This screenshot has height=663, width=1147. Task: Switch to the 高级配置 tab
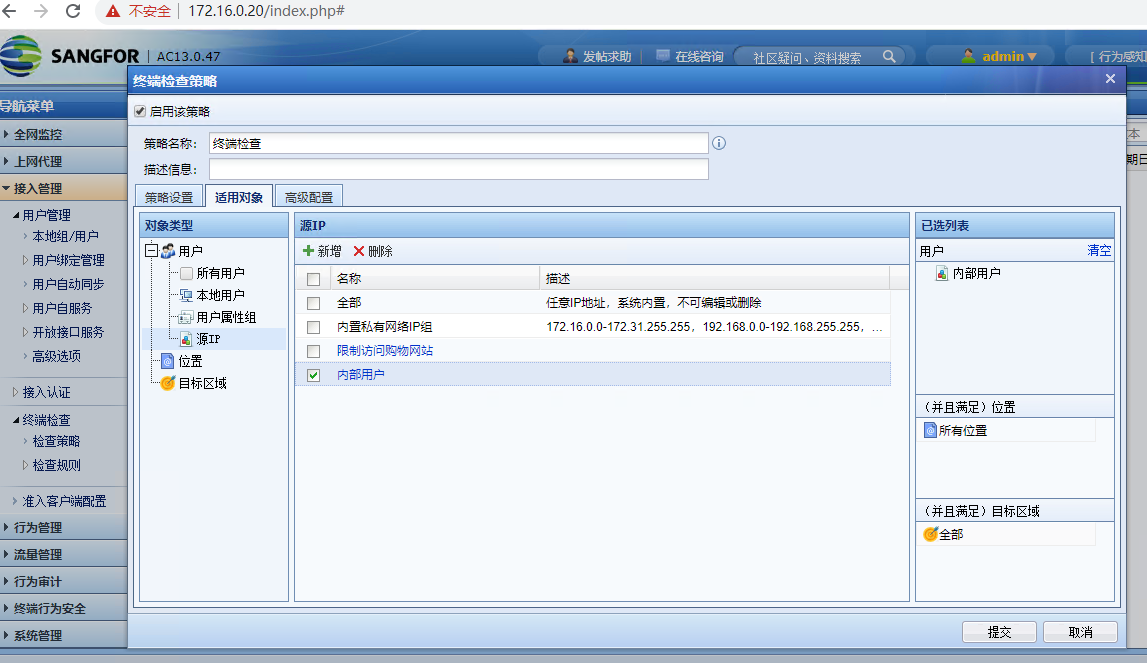point(309,197)
